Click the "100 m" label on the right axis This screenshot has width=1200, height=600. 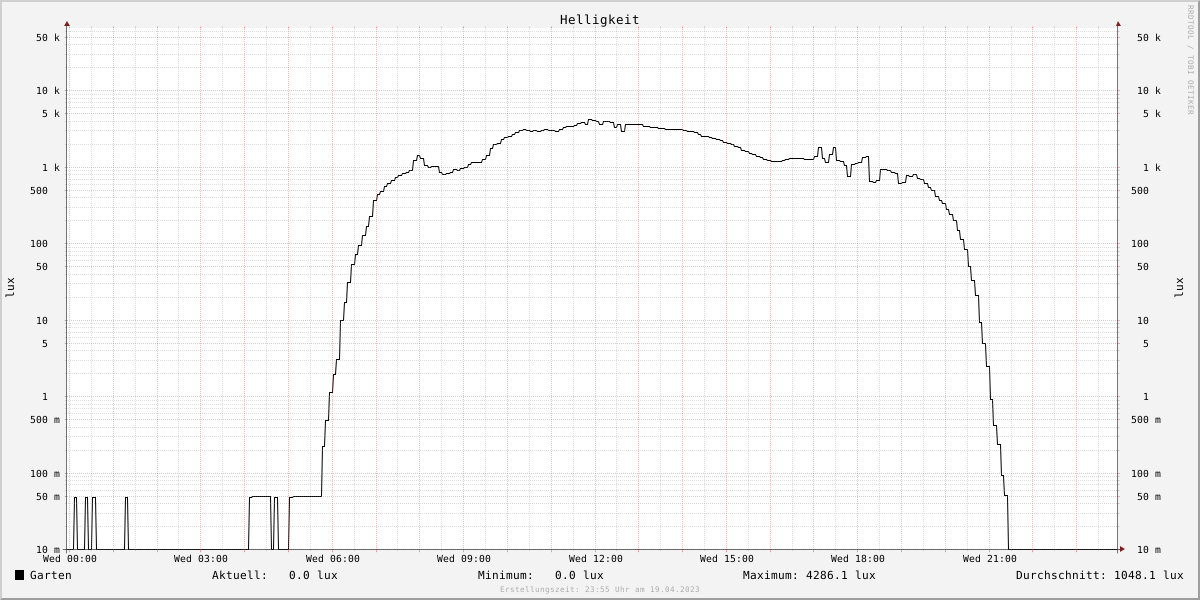[1146, 474]
